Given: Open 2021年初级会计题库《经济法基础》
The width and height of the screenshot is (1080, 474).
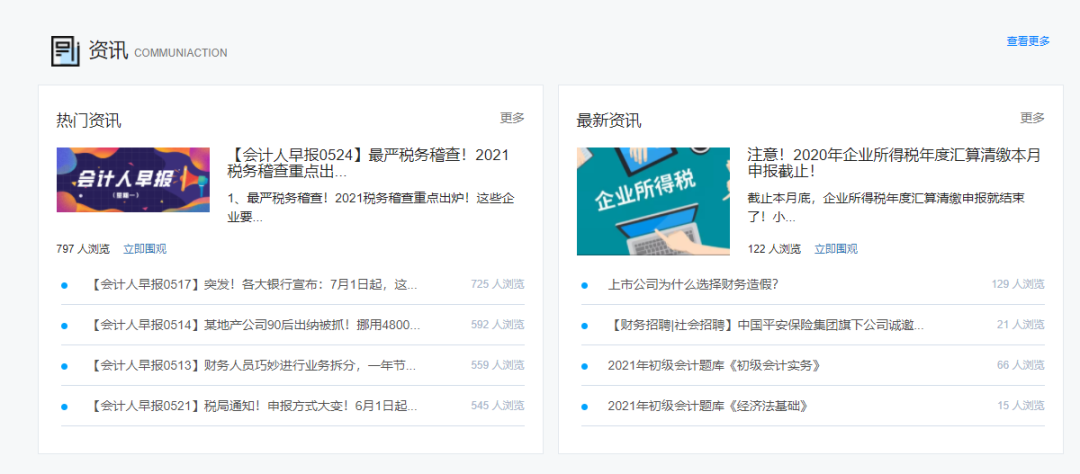Looking at the screenshot, I should click(707, 406).
